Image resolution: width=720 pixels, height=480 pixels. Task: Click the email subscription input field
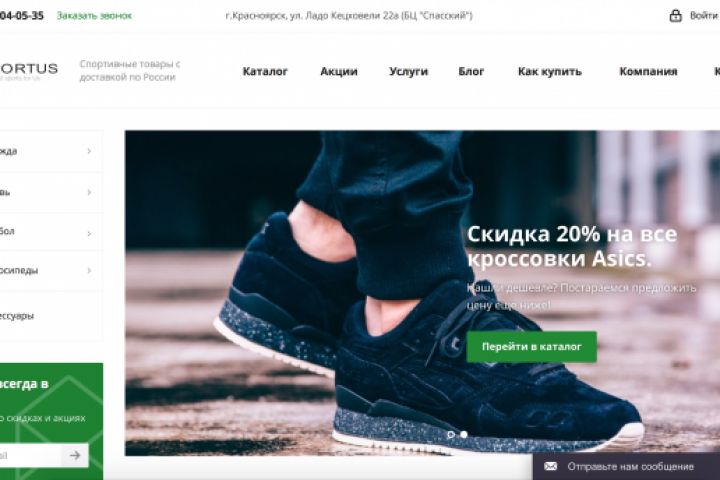[30, 455]
